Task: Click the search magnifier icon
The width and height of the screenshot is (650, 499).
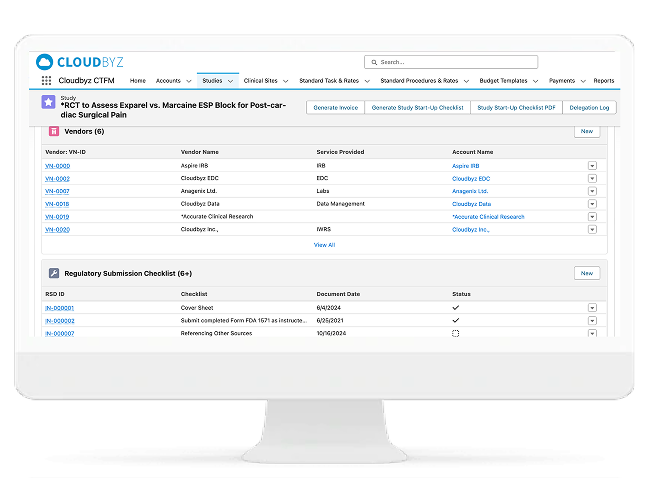Action: coord(374,62)
